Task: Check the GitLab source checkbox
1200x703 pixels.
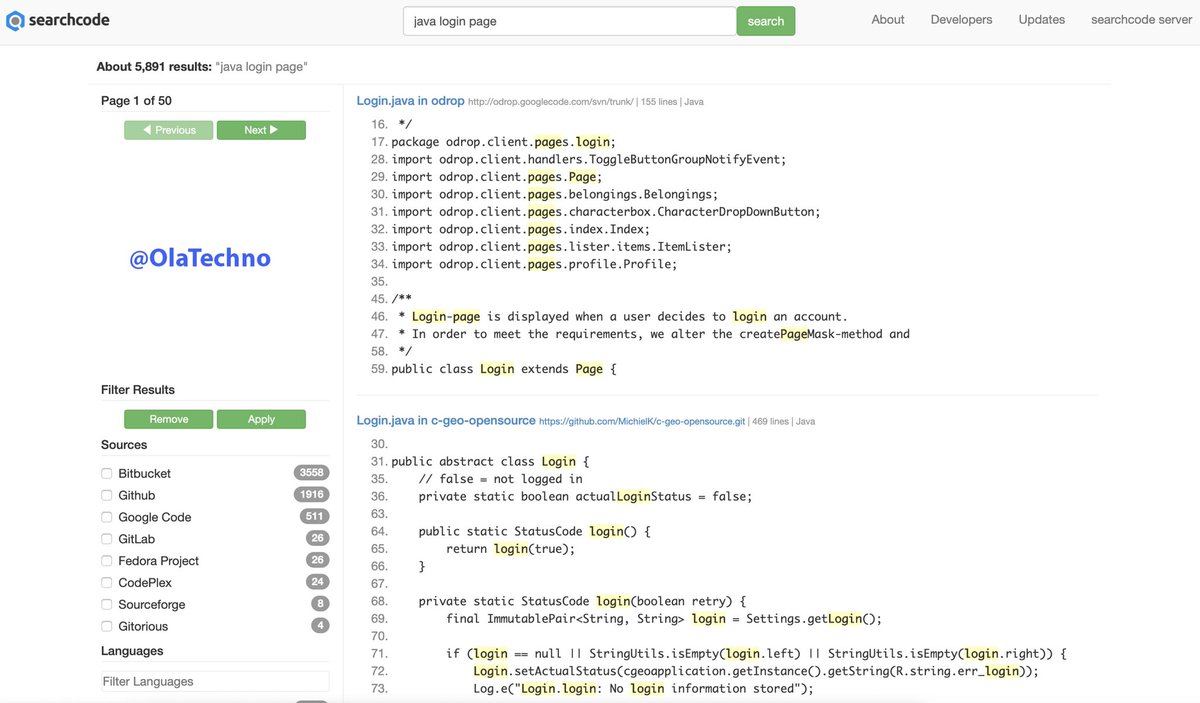Action: (107, 539)
